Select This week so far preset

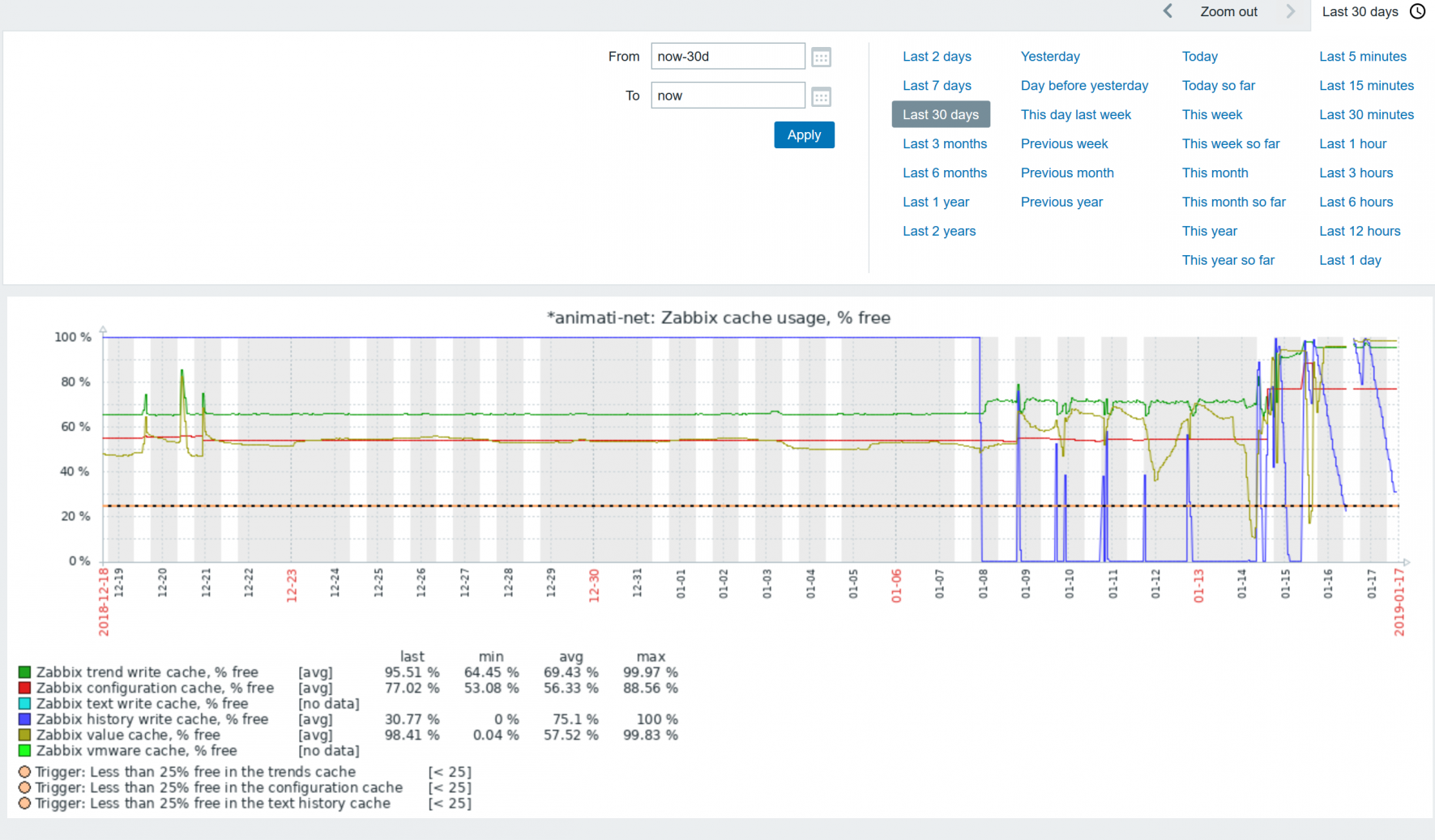(x=1230, y=144)
